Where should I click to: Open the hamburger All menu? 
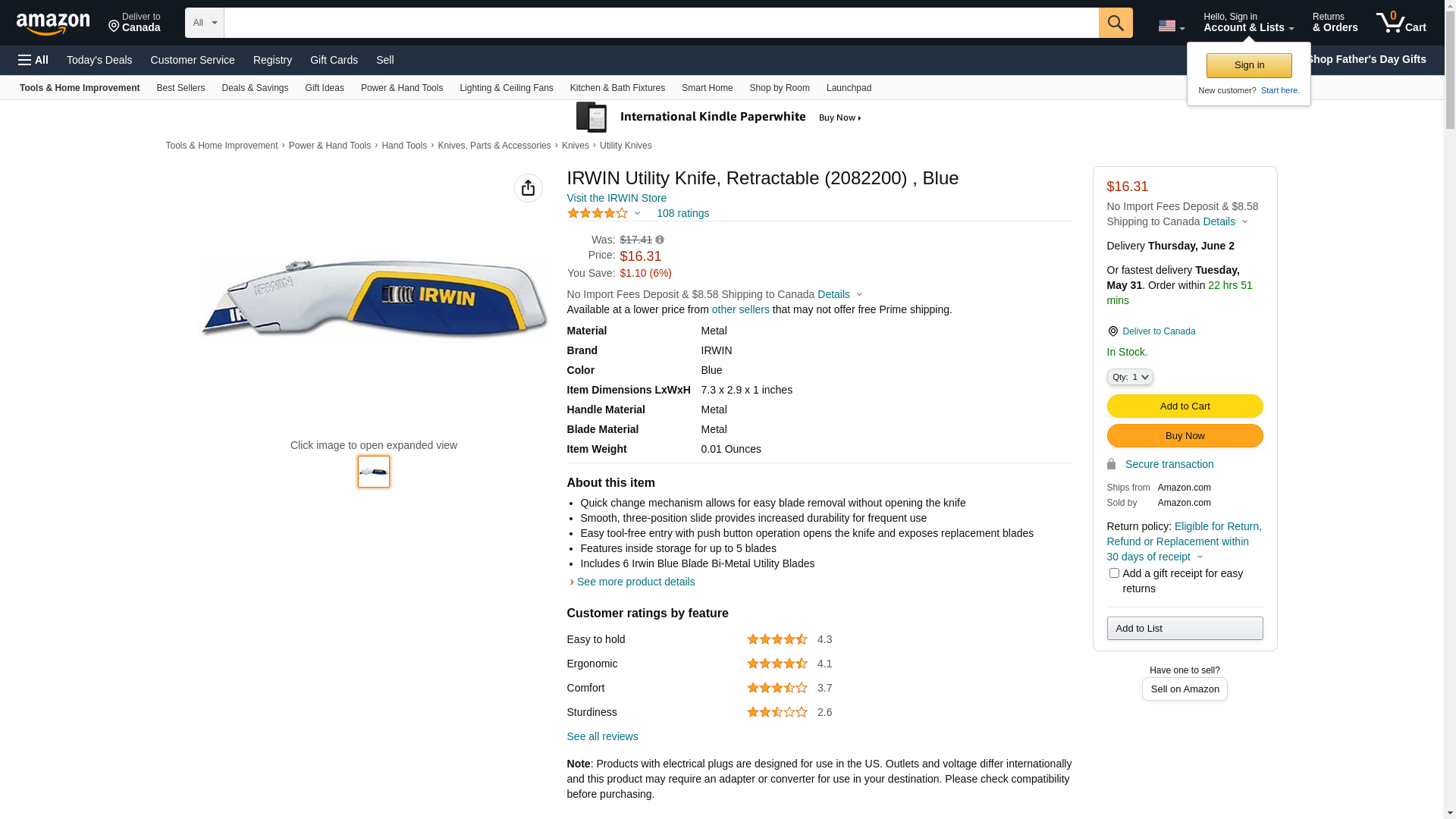click(33, 60)
